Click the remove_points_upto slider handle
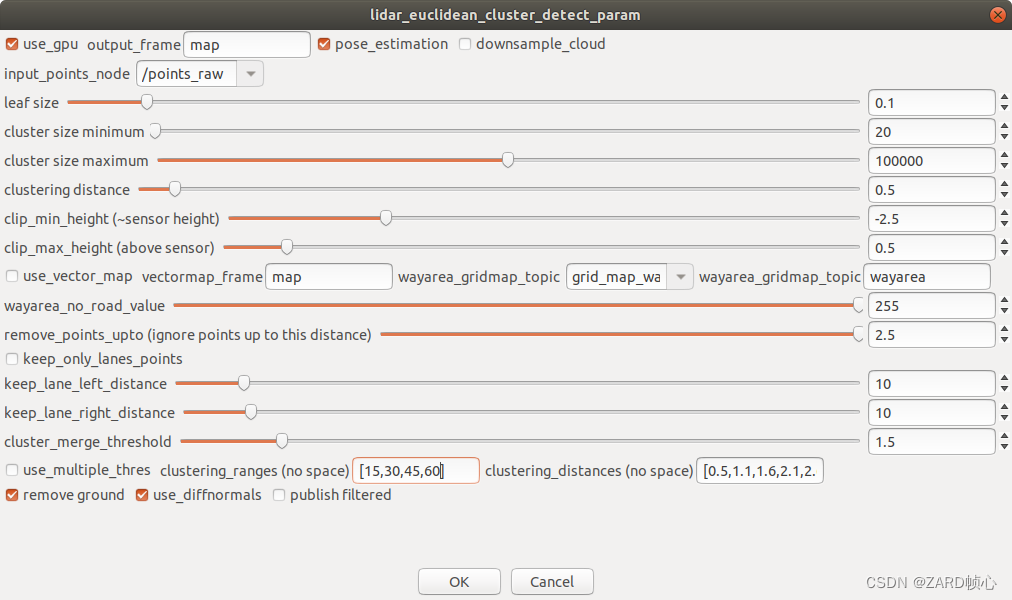The width and height of the screenshot is (1012, 600). click(858, 334)
